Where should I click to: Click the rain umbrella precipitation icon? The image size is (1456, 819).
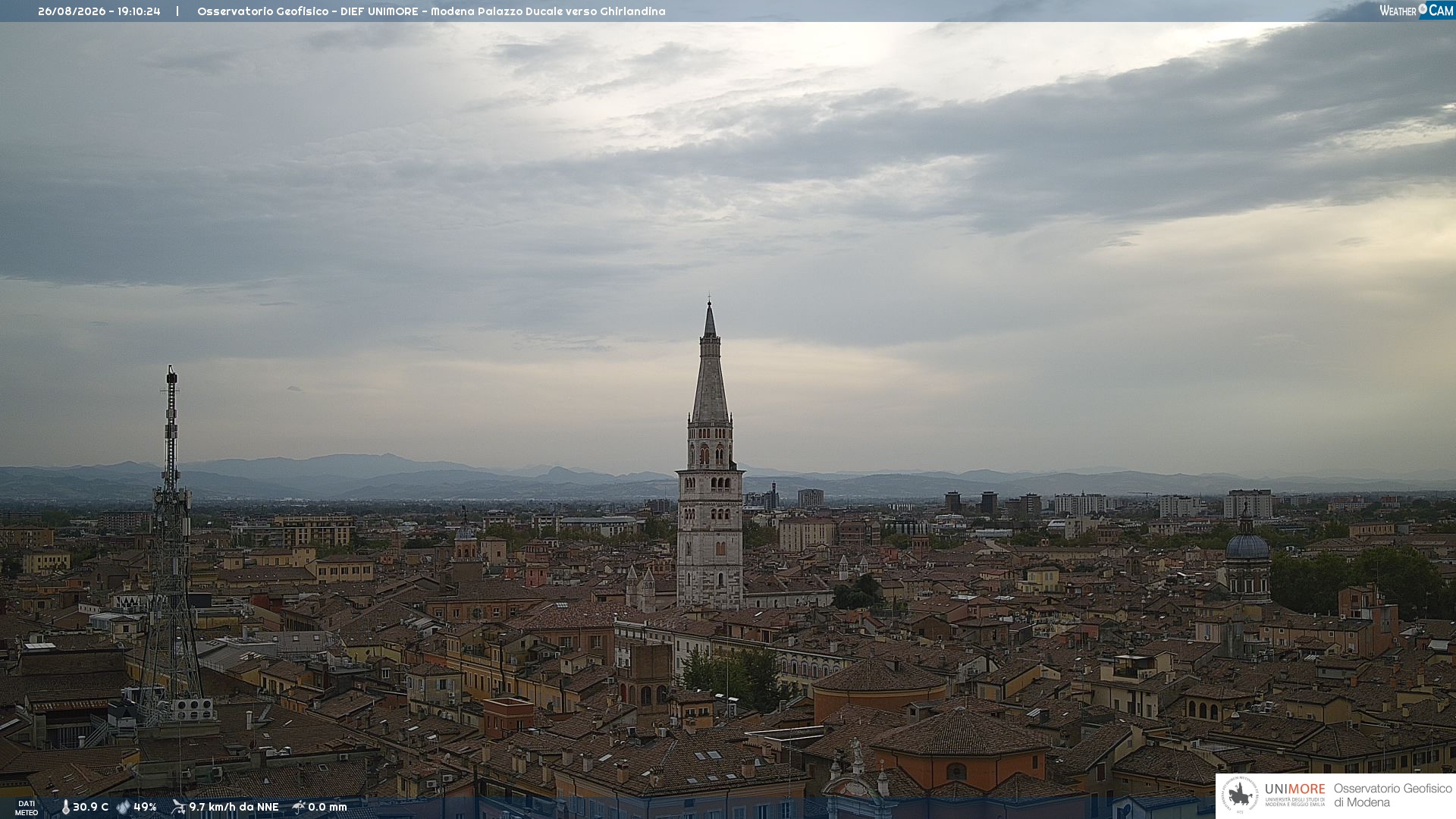pos(299,807)
